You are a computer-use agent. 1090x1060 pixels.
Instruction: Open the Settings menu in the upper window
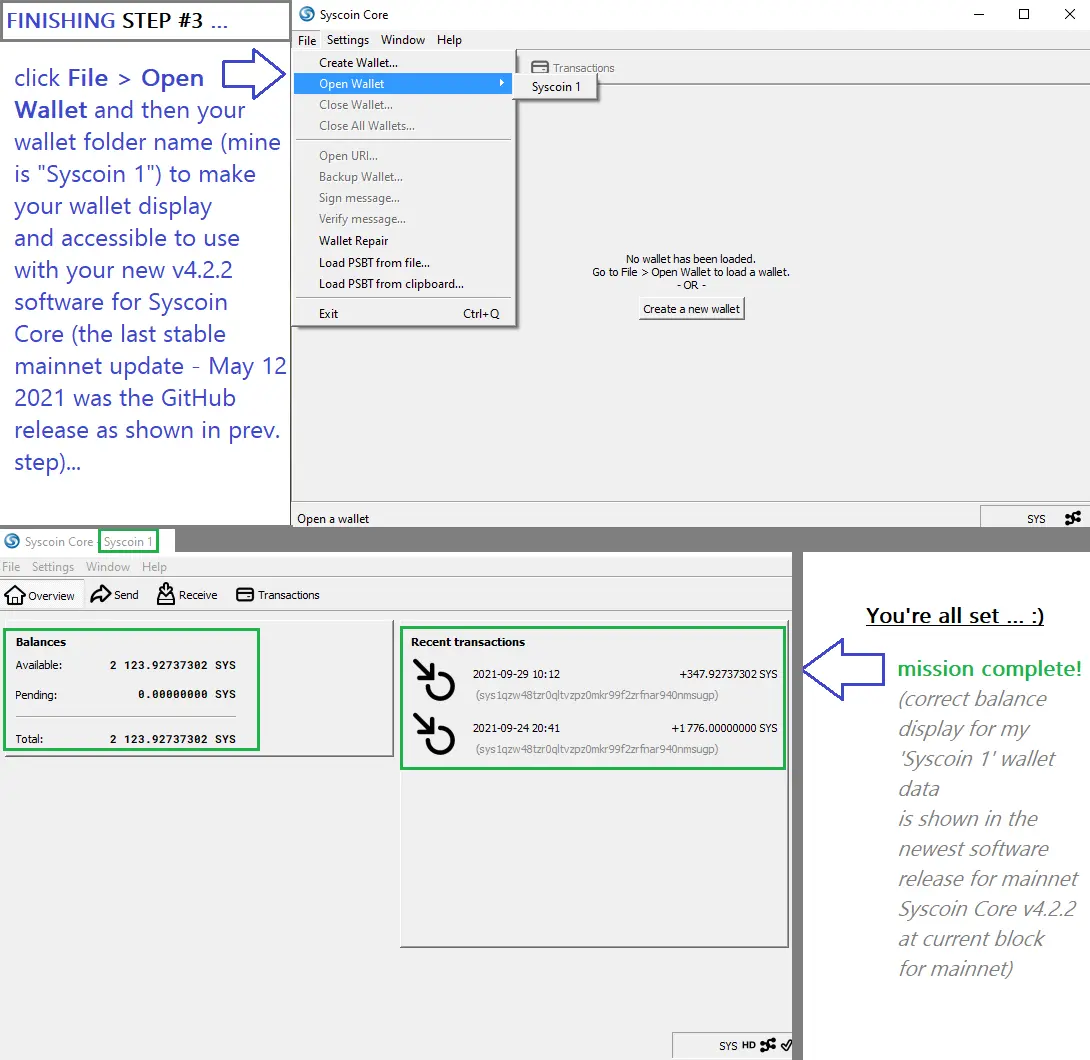(348, 40)
